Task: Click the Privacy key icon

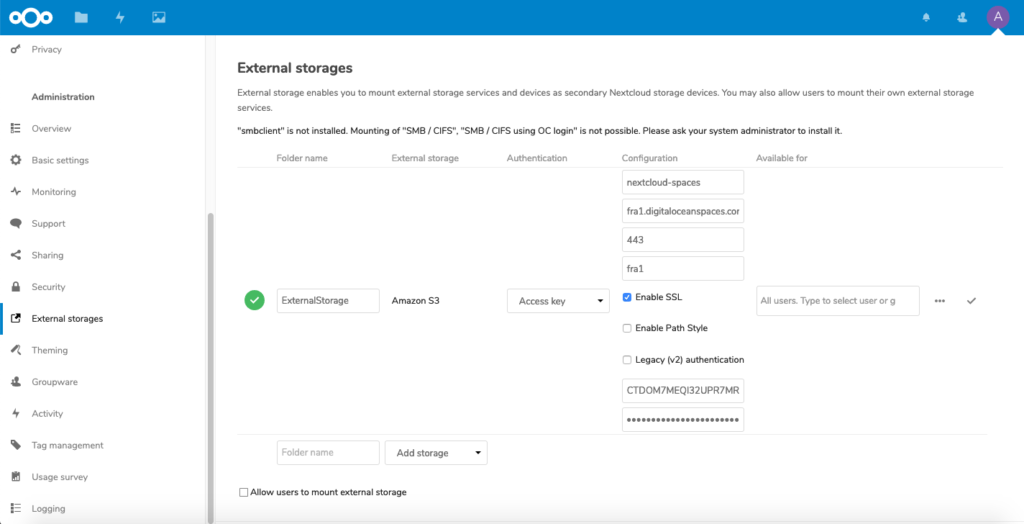Action: pos(16,50)
